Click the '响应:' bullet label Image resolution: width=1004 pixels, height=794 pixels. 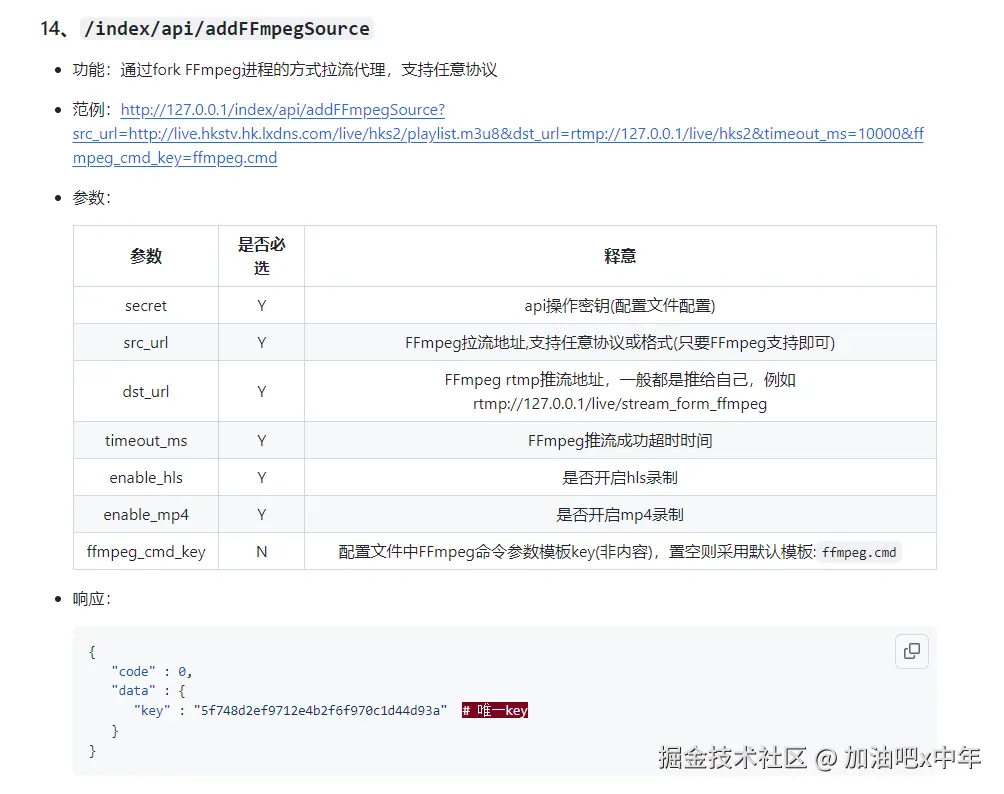(92, 599)
